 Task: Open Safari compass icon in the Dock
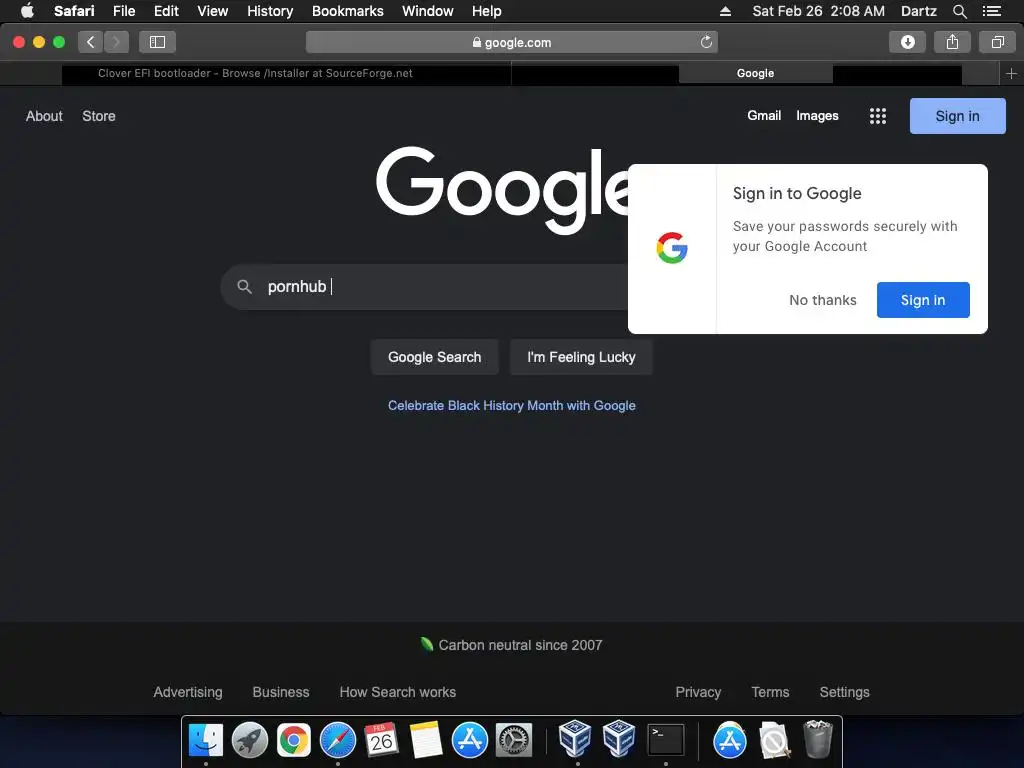[x=338, y=741]
